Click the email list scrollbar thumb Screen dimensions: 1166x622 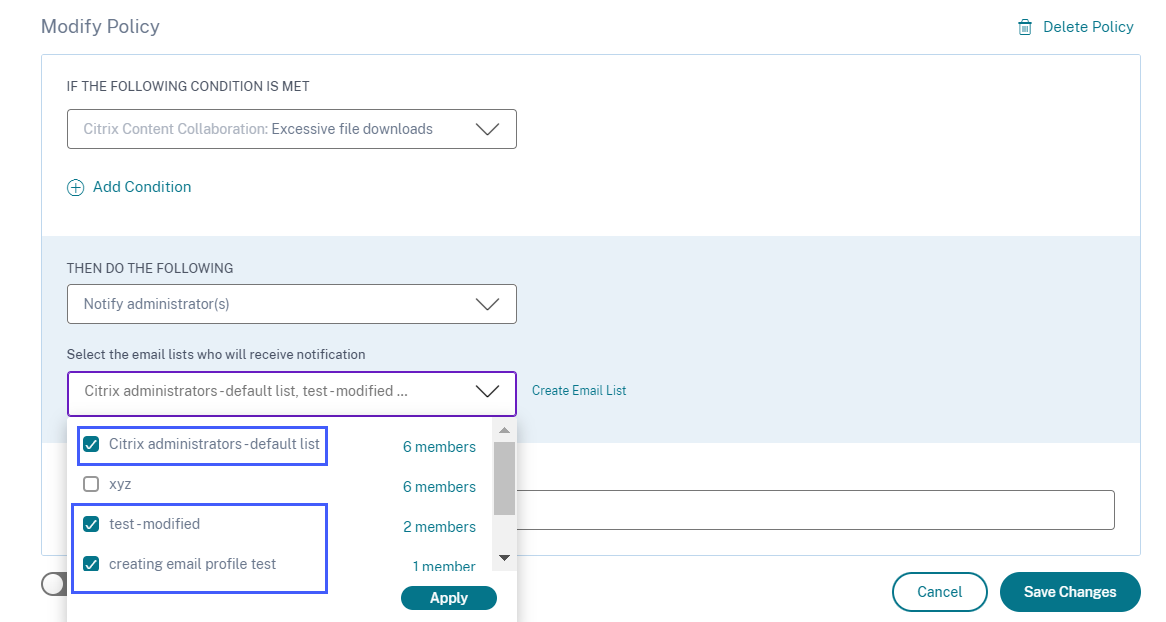point(504,478)
